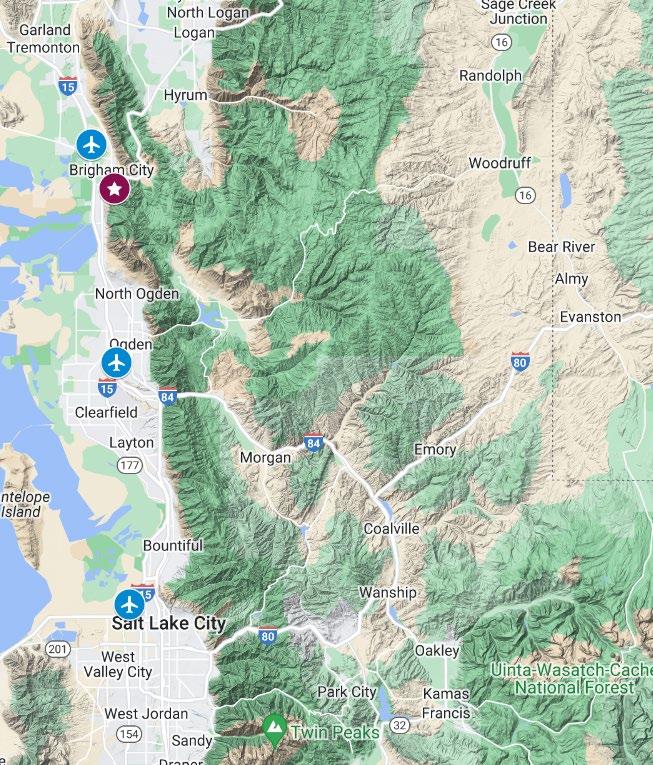
Task: Select the Evanston town label
Action: tap(590, 317)
